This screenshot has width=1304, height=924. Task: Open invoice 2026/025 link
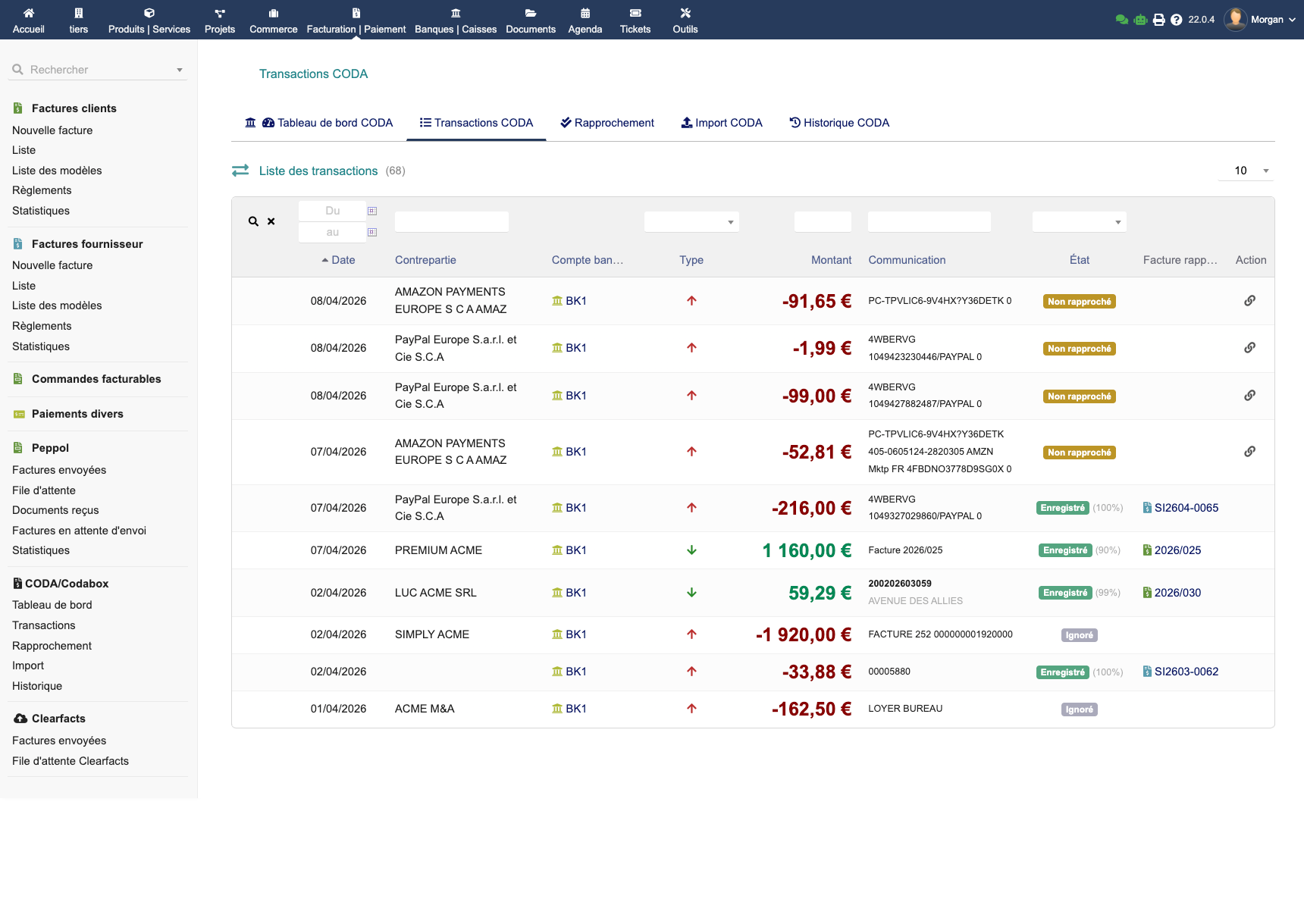(x=1177, y=550)
